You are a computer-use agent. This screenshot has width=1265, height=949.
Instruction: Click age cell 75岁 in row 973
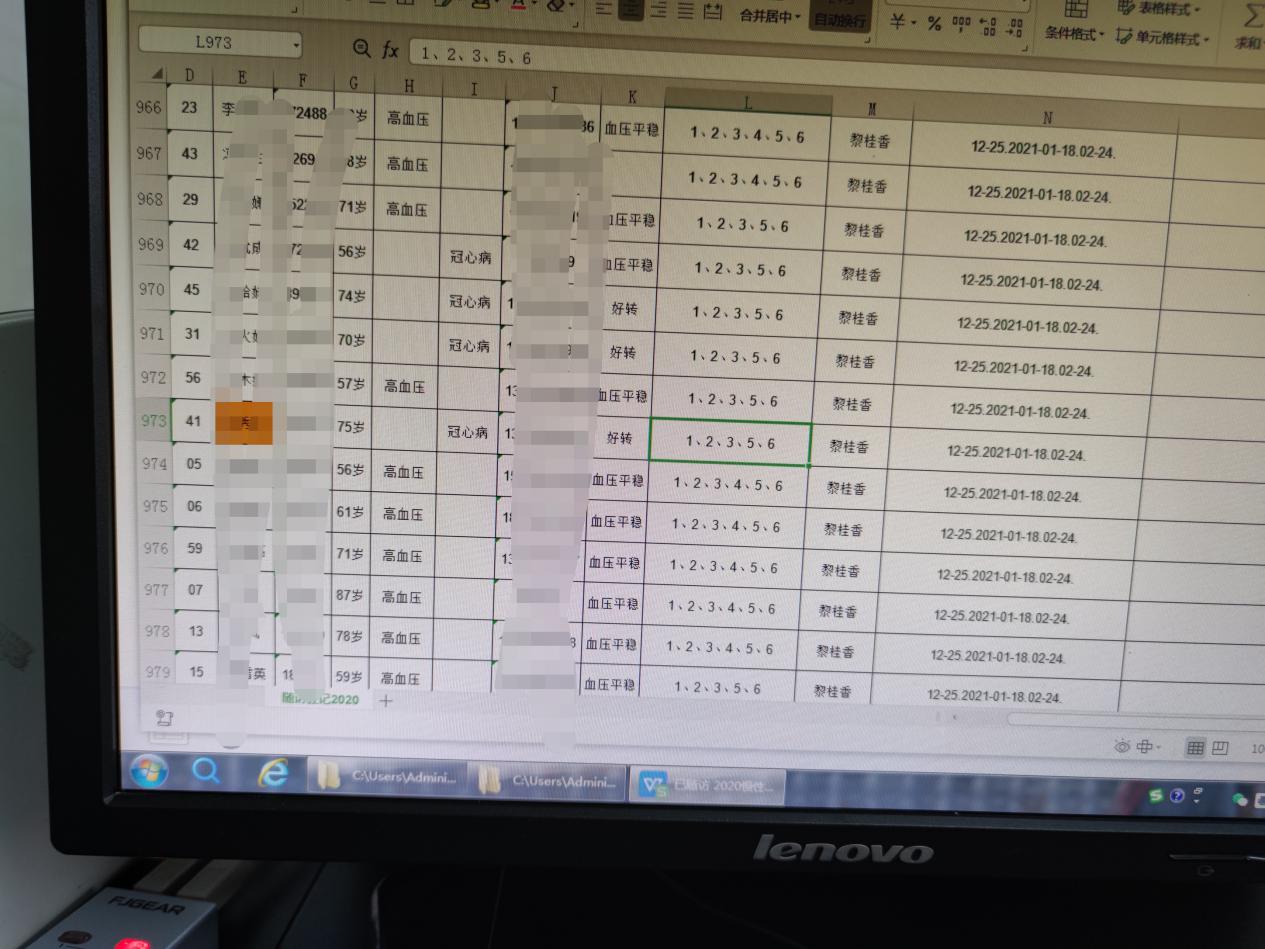coord(351,427)
